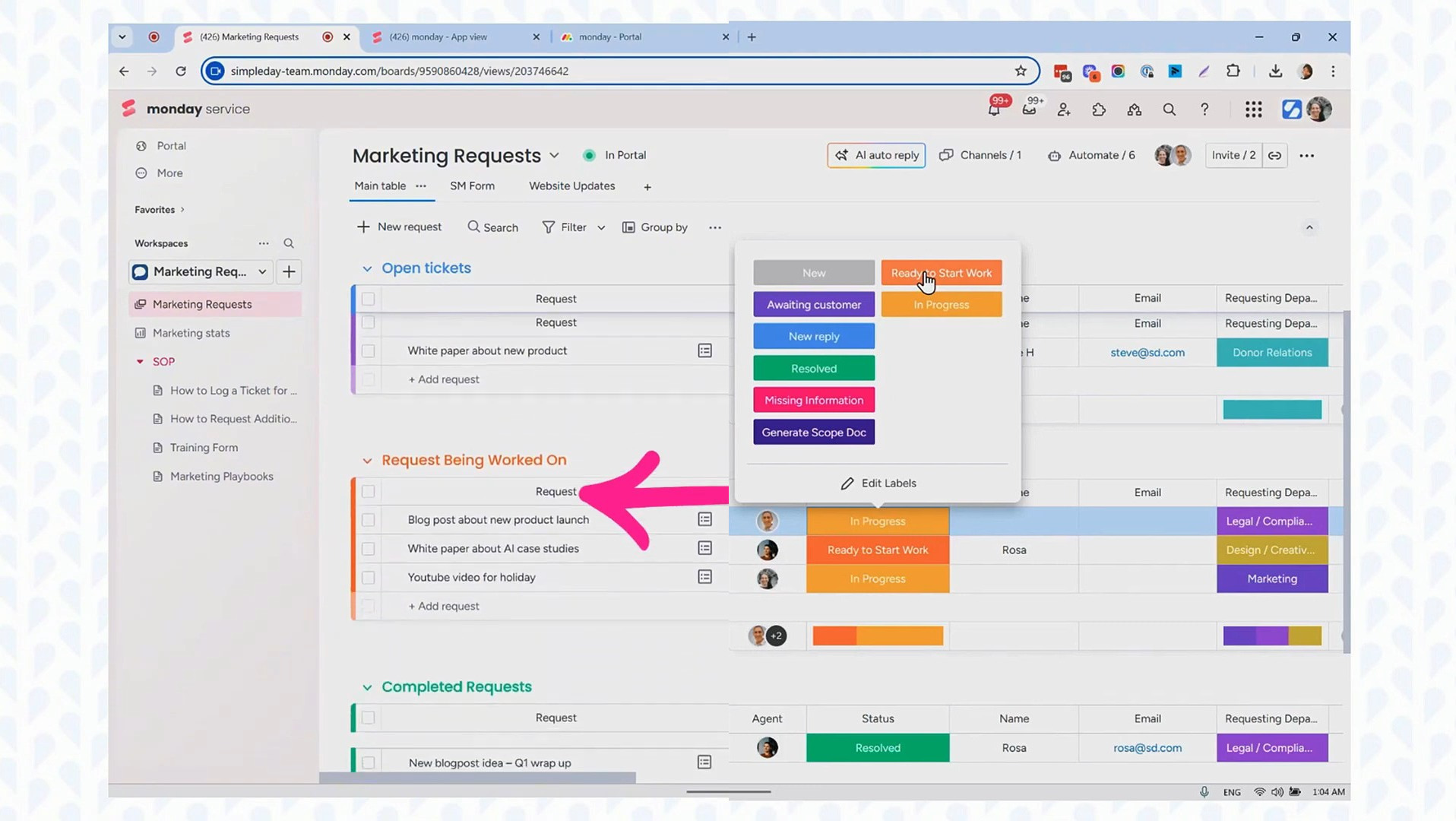Open the notifications bell icon
This screenshot has height=821, width=1456.
pyautogui.click(x=993, y=110)
